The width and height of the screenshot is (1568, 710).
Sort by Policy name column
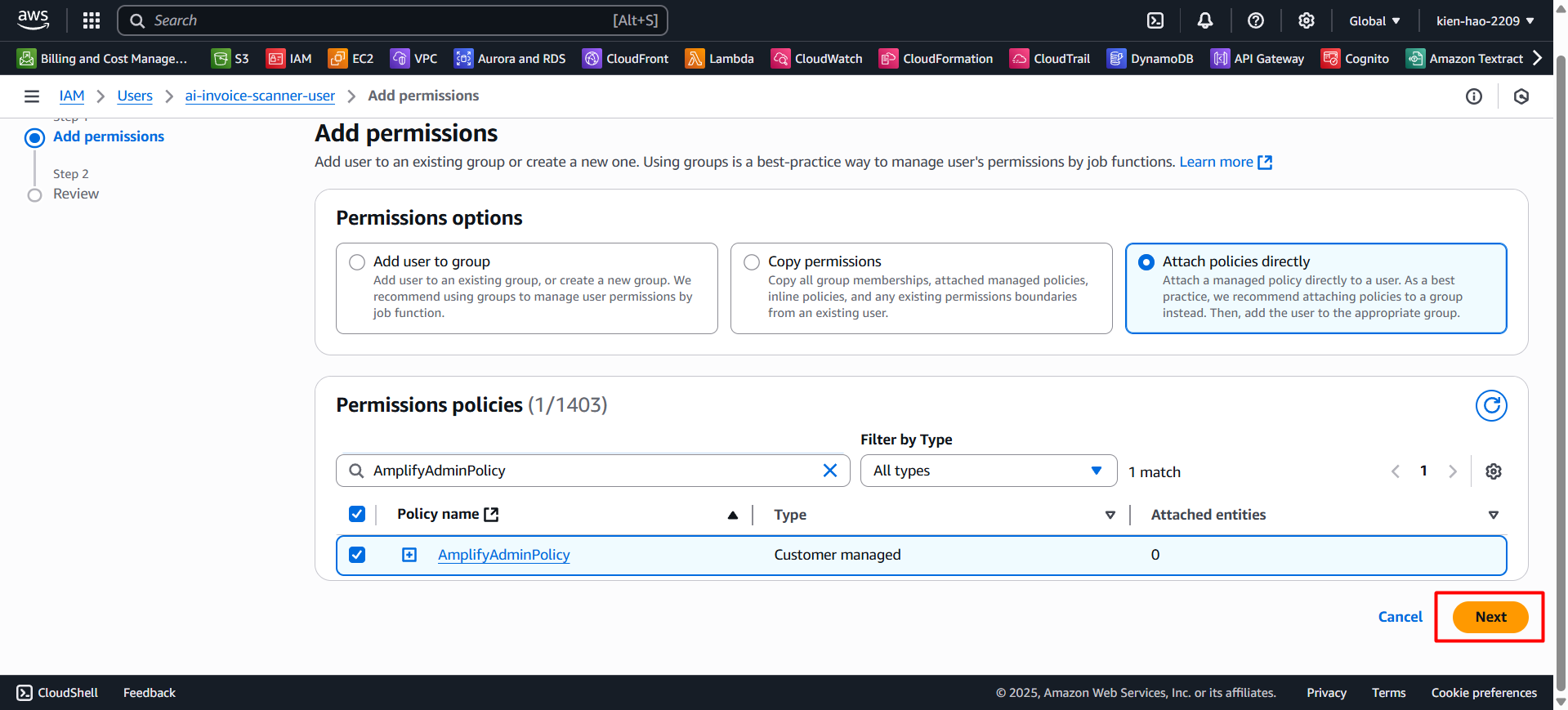[733, 515]
